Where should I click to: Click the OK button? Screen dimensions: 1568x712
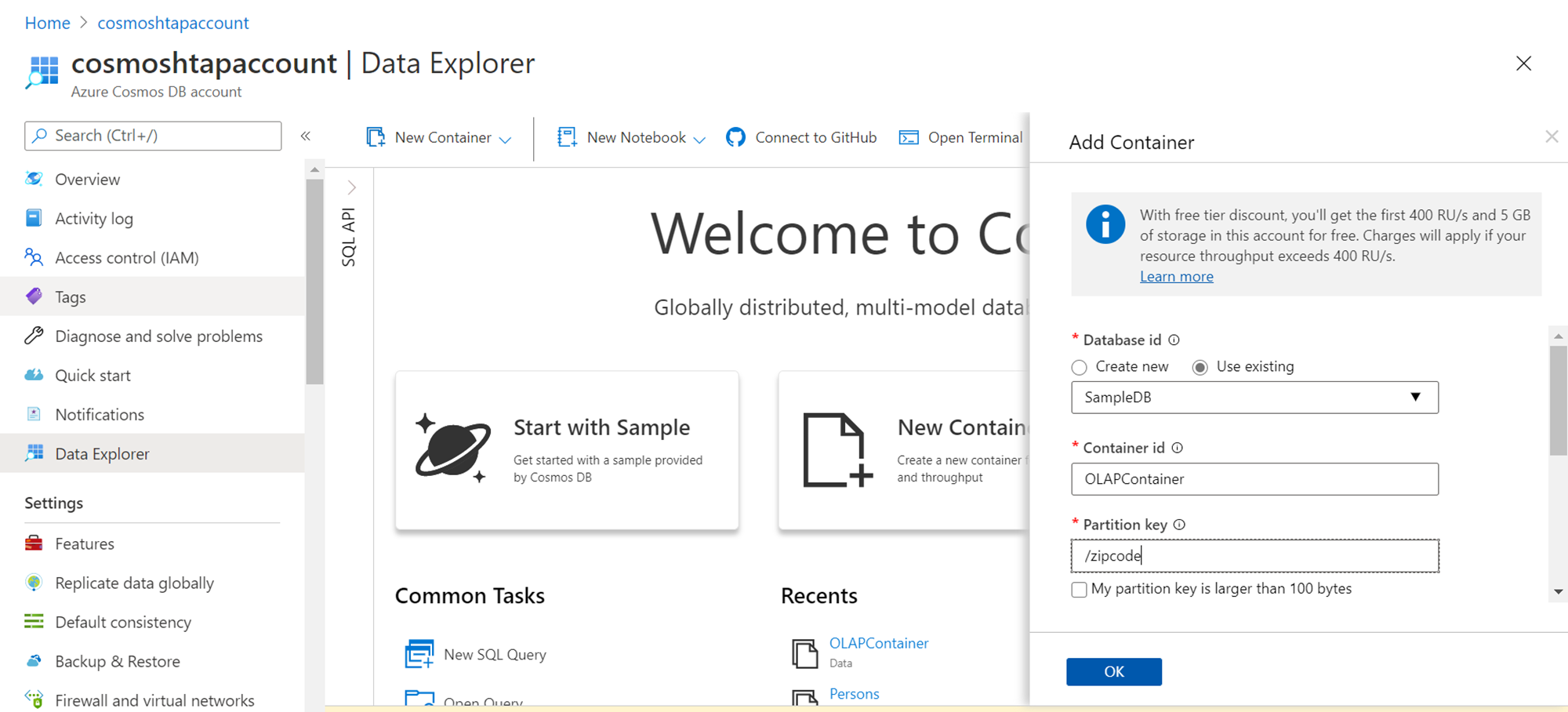[x=1113, y=671]
